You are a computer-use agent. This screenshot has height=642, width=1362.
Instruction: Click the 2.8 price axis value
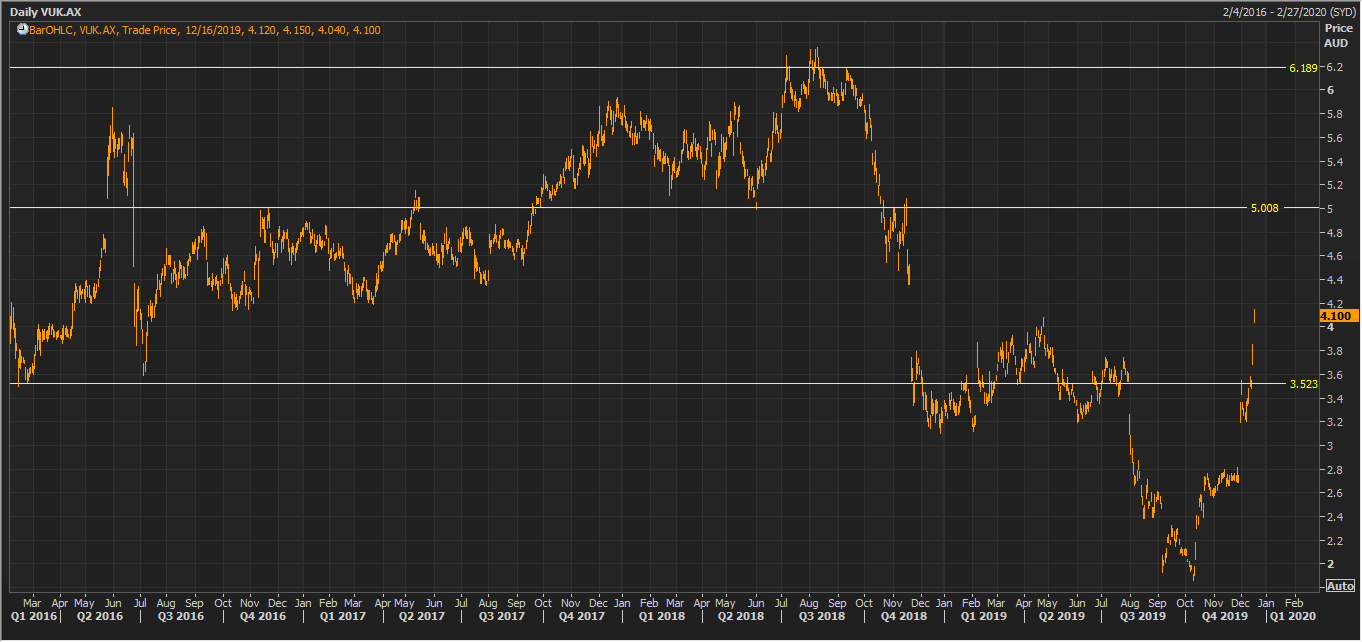point(1334,470)
